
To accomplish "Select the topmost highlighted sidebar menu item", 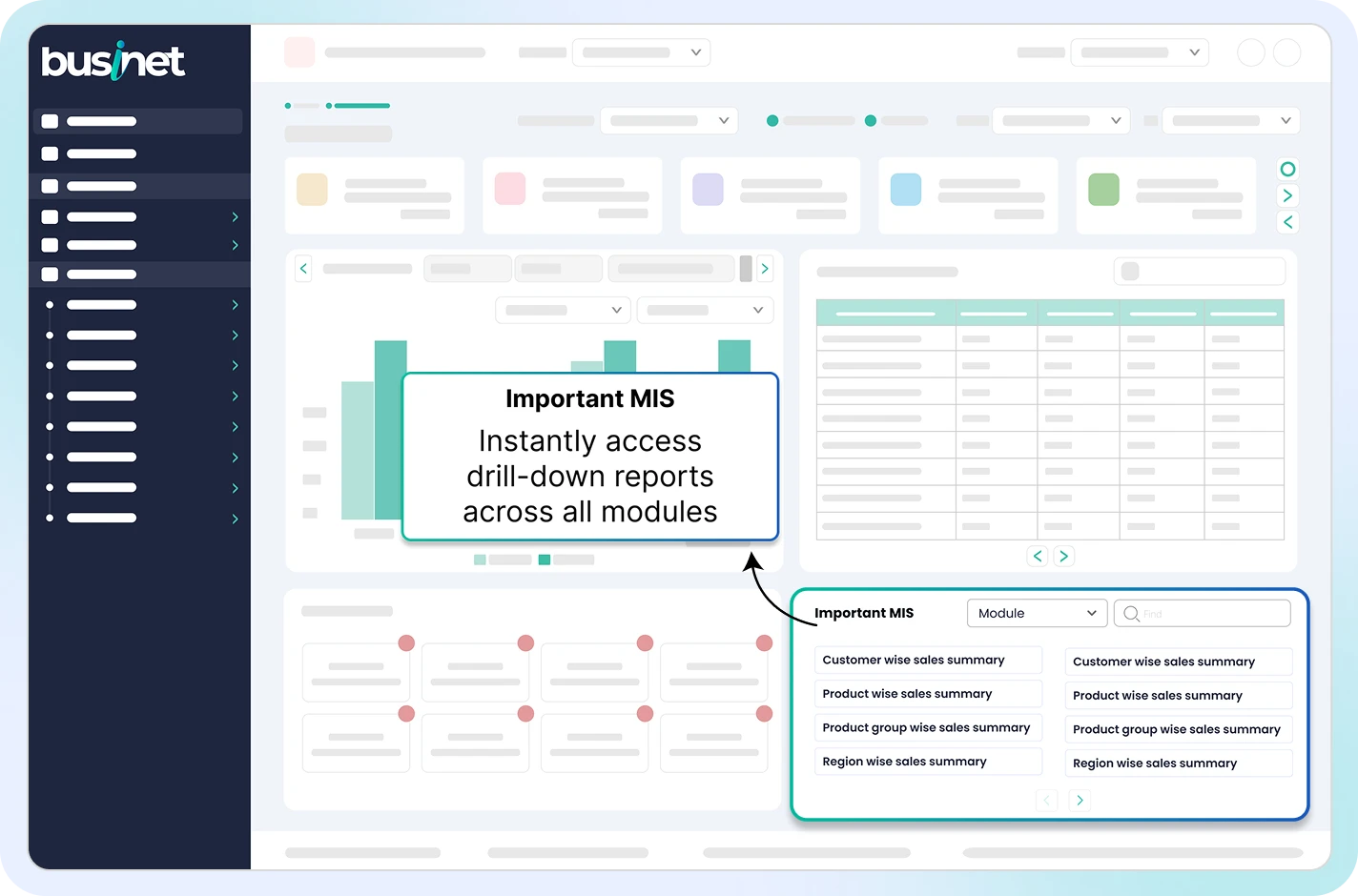I will [138, 121].
